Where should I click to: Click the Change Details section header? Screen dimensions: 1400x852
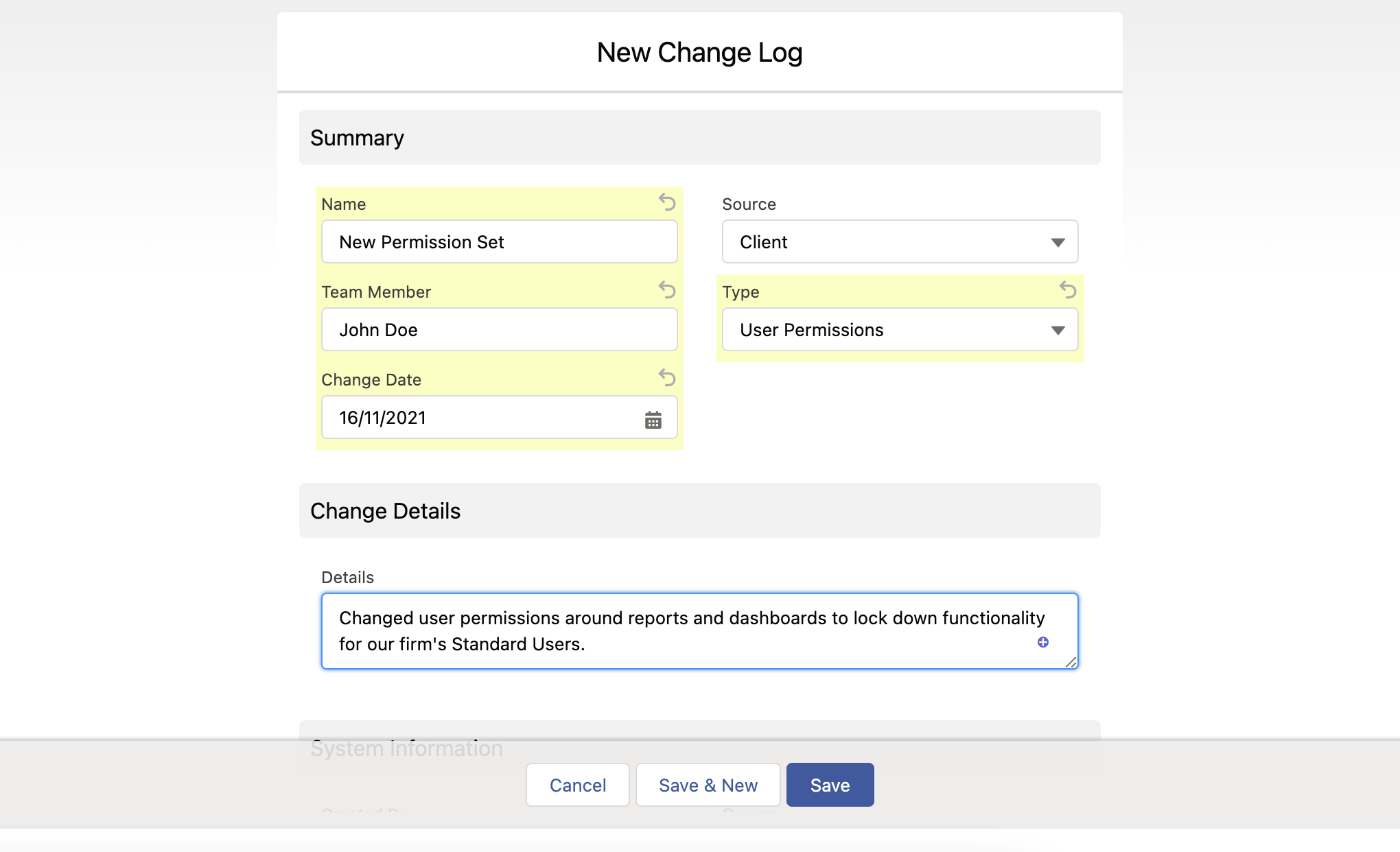(x=386, y=510)
